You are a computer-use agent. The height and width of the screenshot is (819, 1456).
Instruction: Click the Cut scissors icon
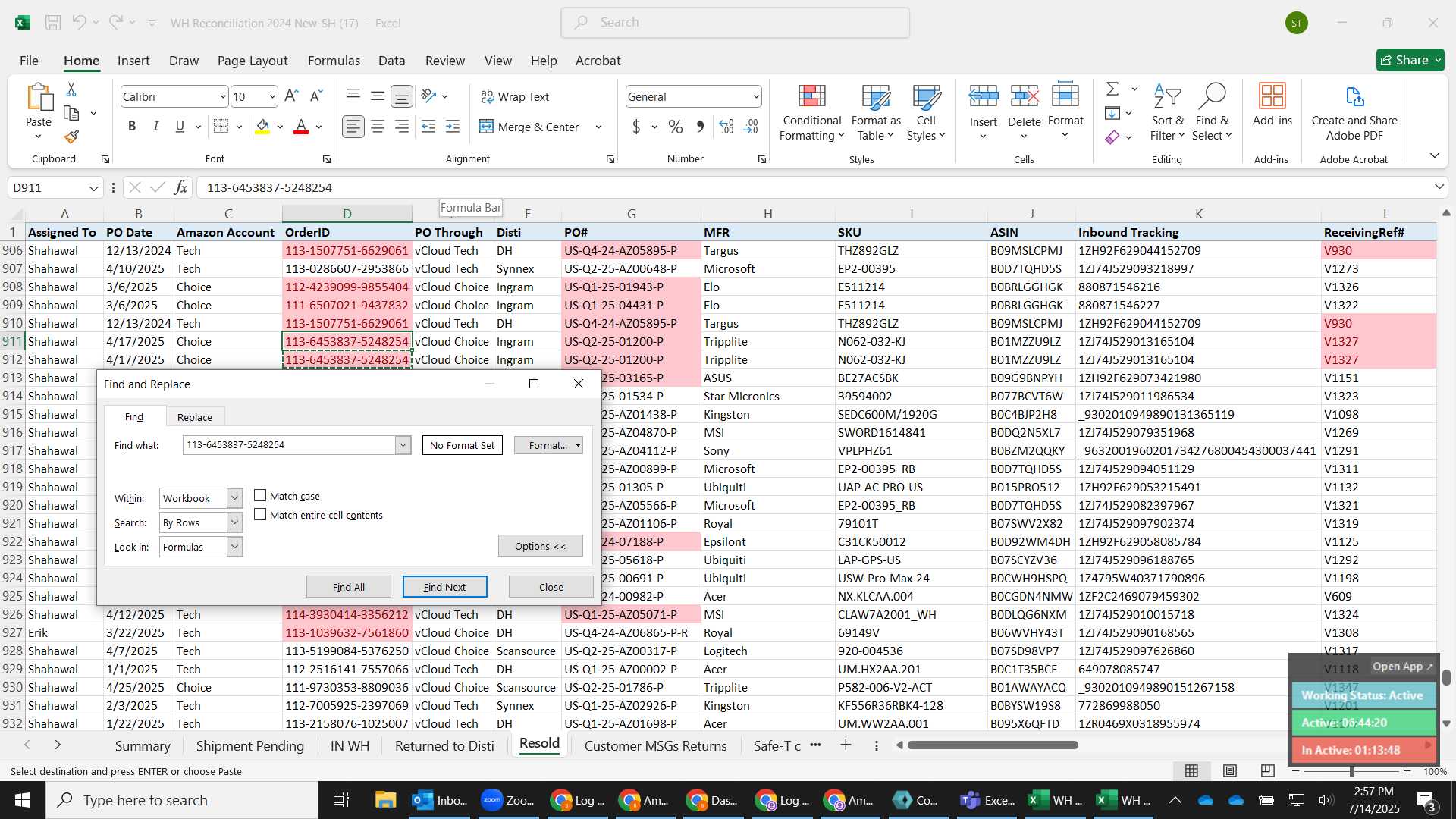71,89
